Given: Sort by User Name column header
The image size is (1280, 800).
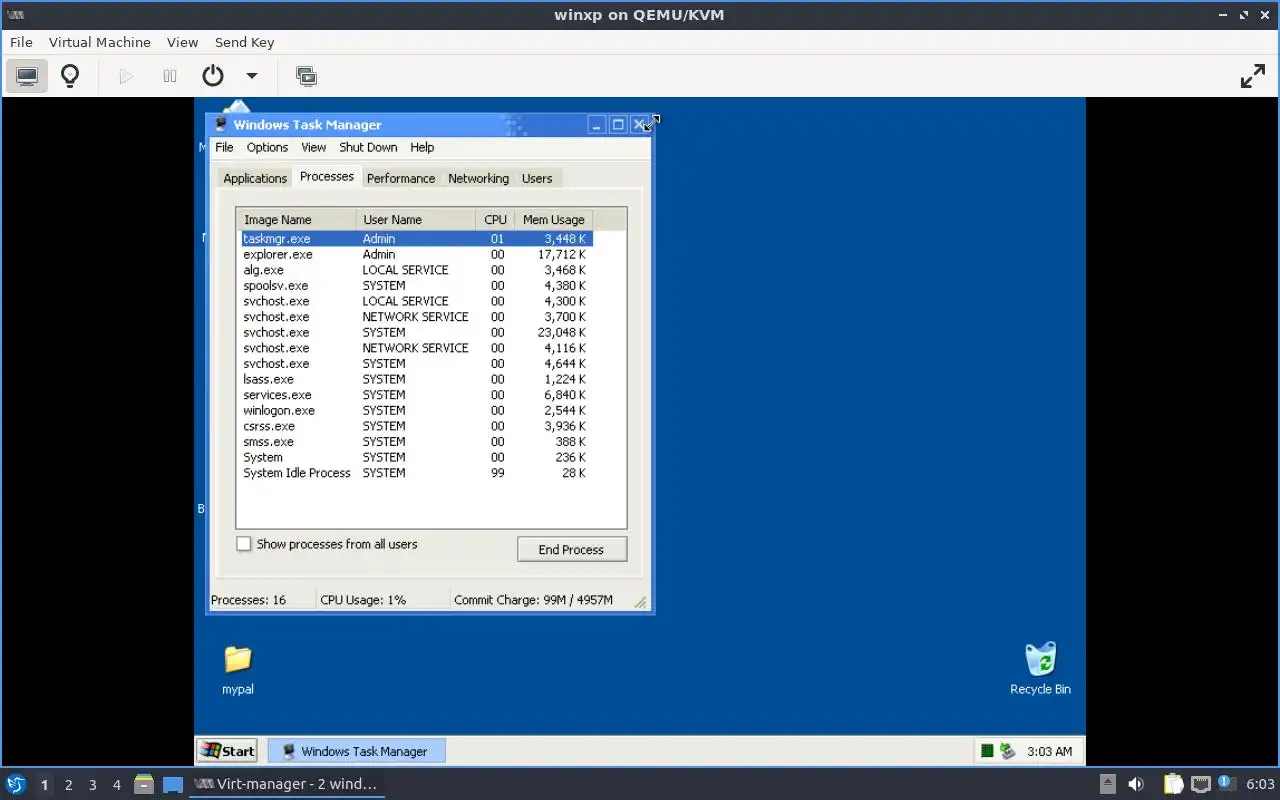Looking at the screenshot, I should (416, 219).
